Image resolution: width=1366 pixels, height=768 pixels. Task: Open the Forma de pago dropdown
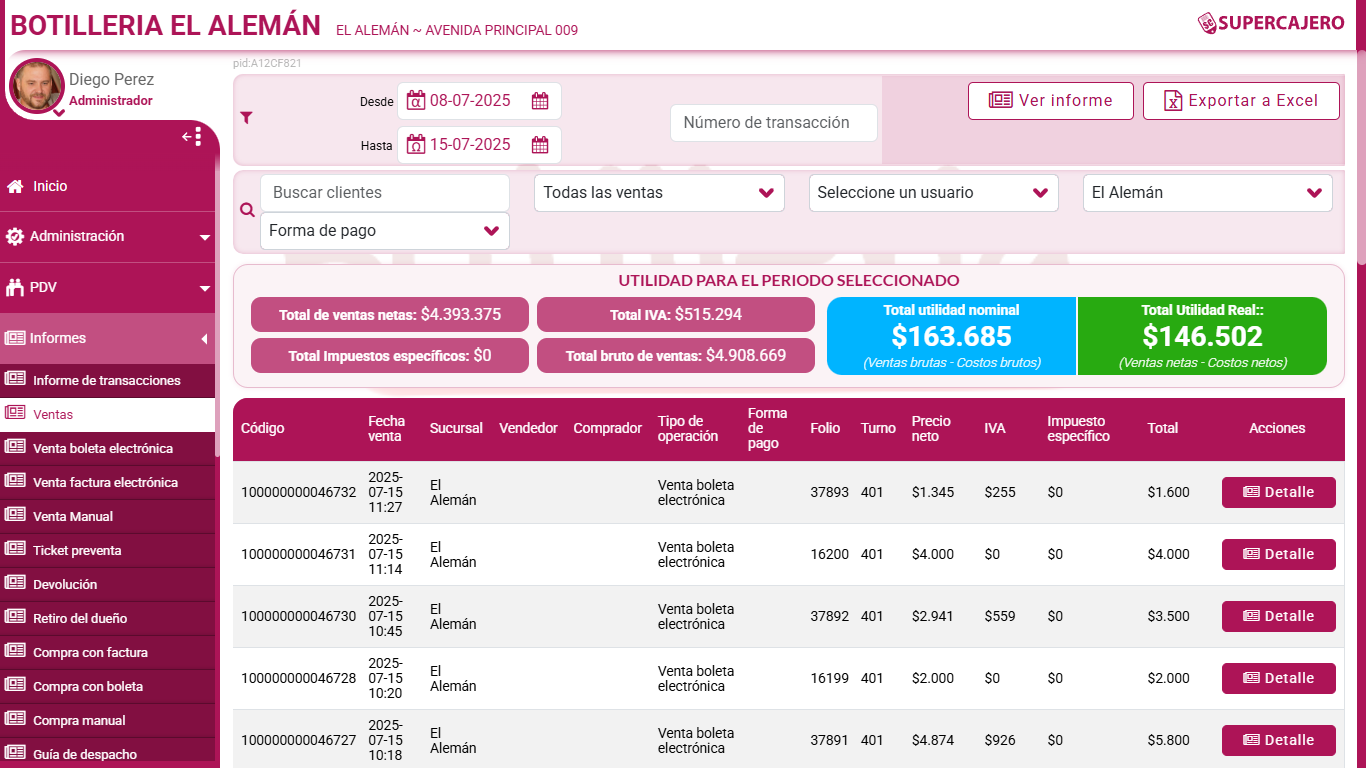[x=385, y=231]
